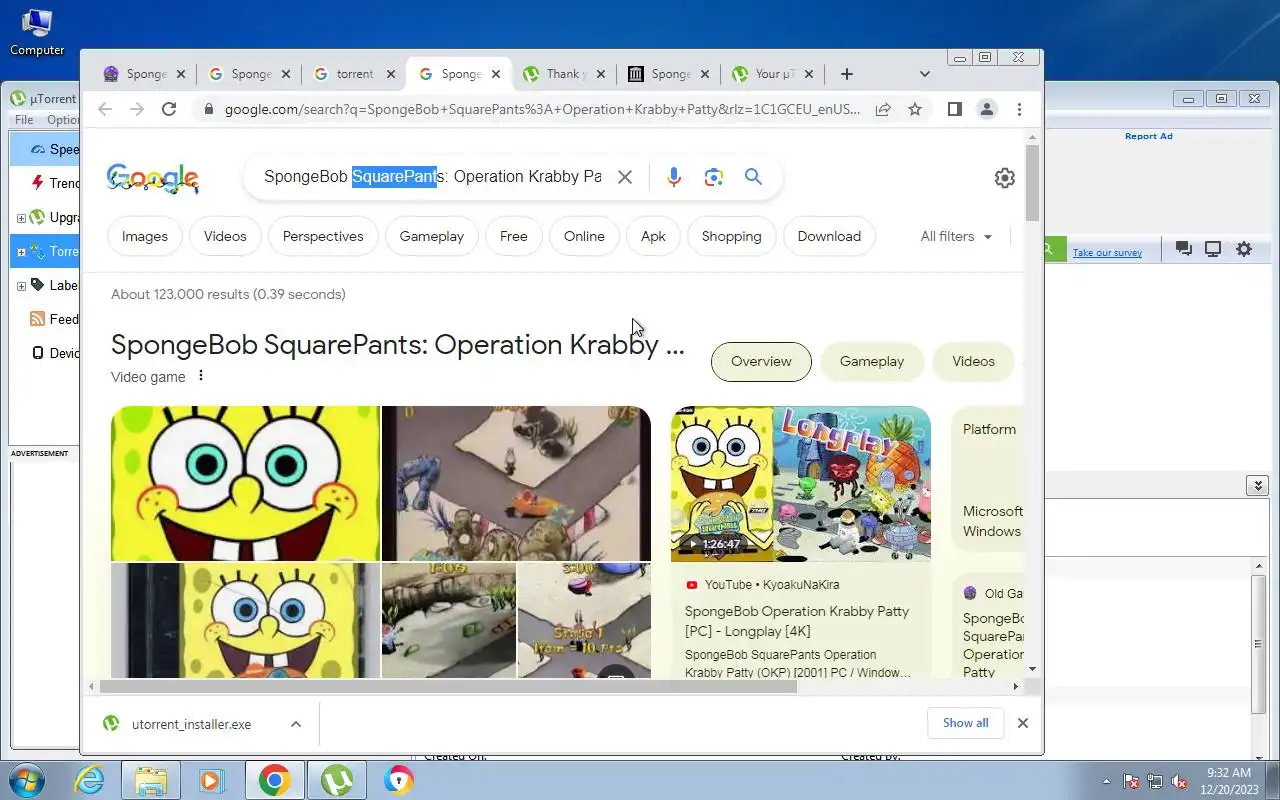This screenshot has width=1280, height=800.
Task: Collapse the uTorrent detail pane with the chevron
Action: tap(1258, 485)
